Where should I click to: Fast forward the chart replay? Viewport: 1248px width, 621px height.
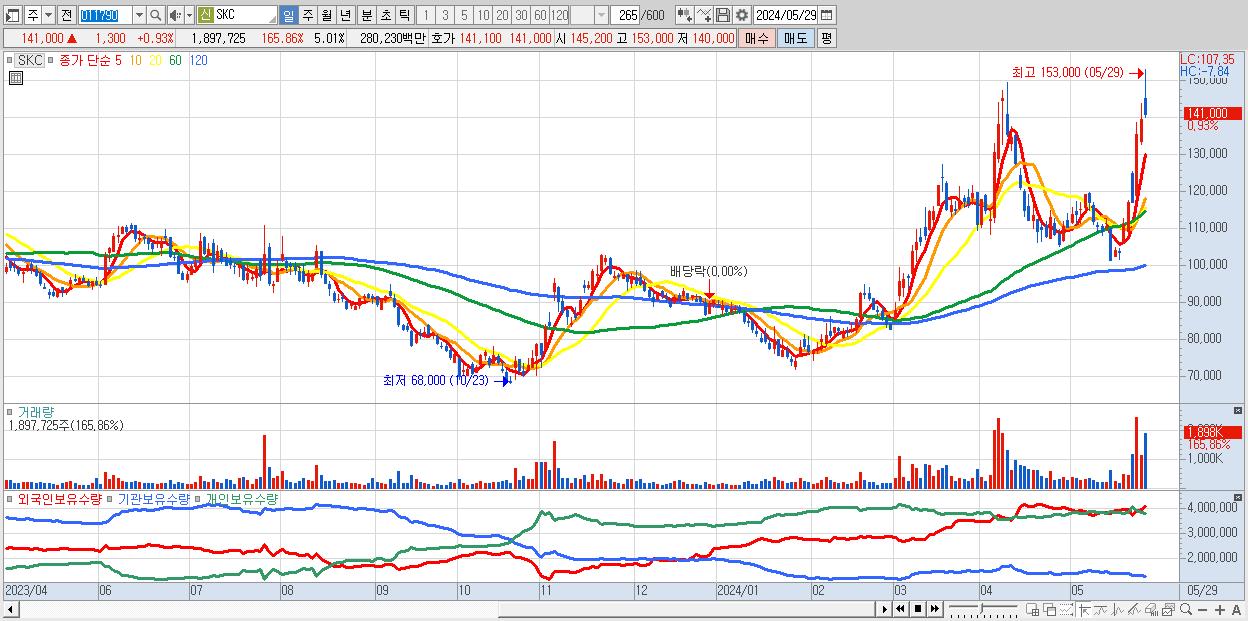(935, 609)
